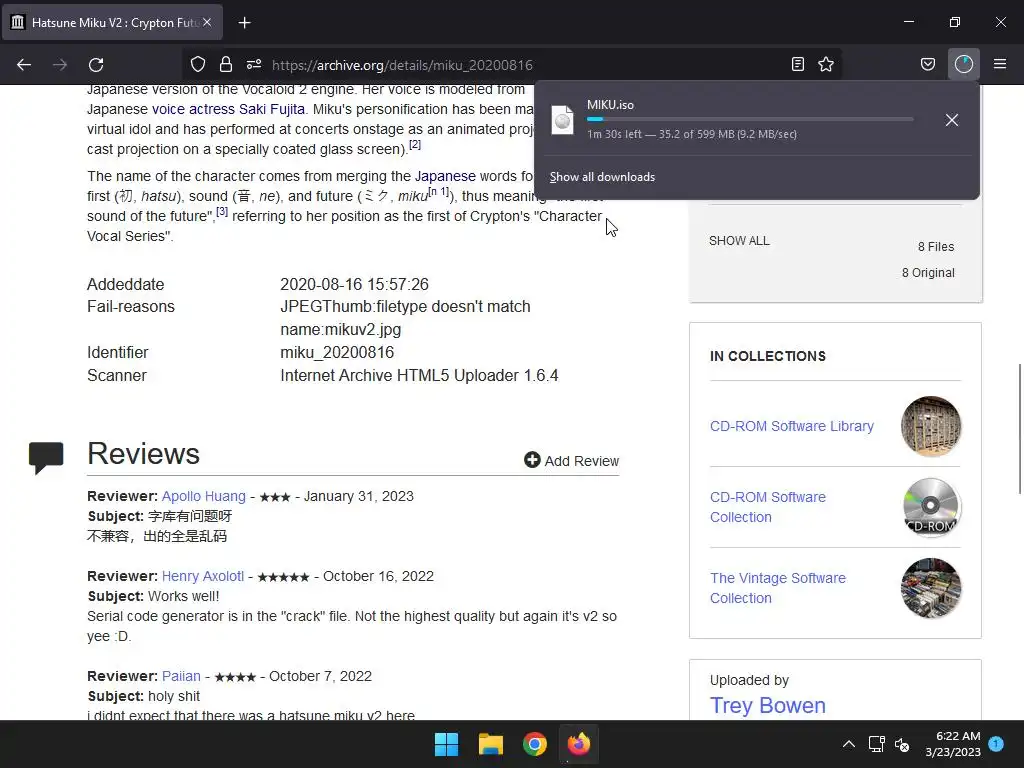Image resolution: width=1024 pixels, height=768 pixels.
Task: Expand hidden system tray icons chevron
Action: pyautogui.click(x=848, y=744)
